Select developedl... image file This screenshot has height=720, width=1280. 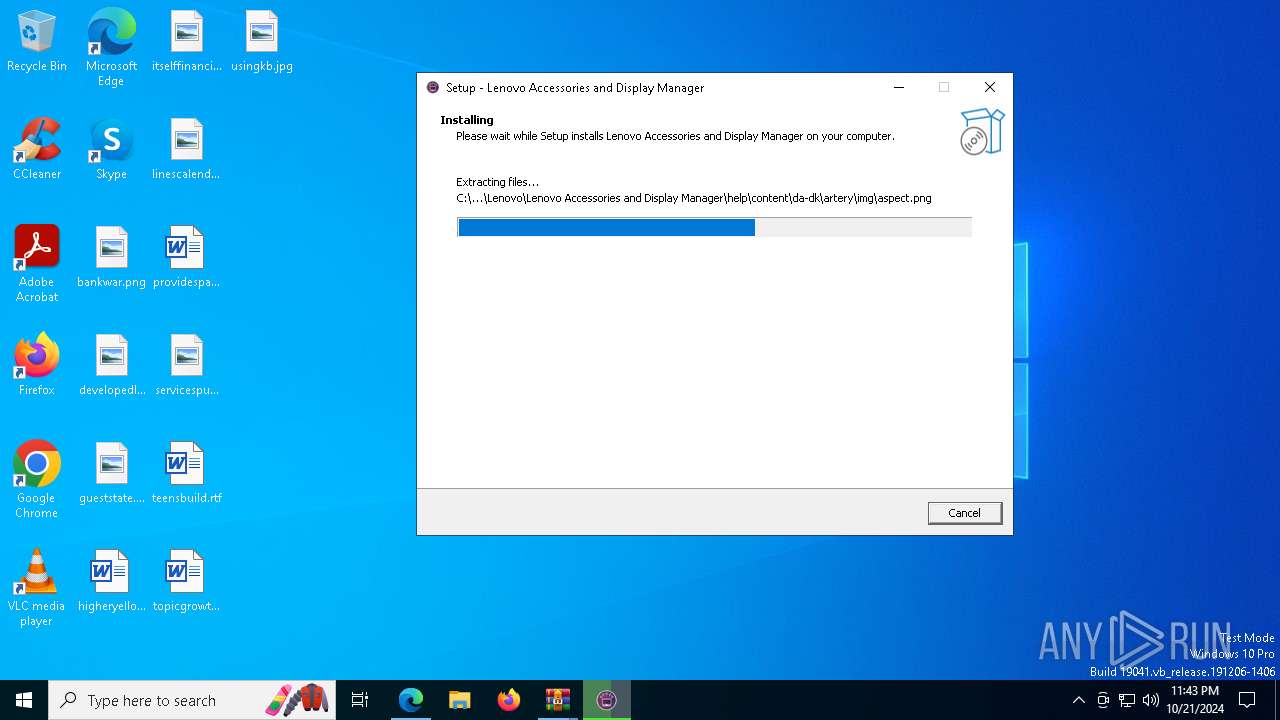pyautogui.click(x=111, y=366)
